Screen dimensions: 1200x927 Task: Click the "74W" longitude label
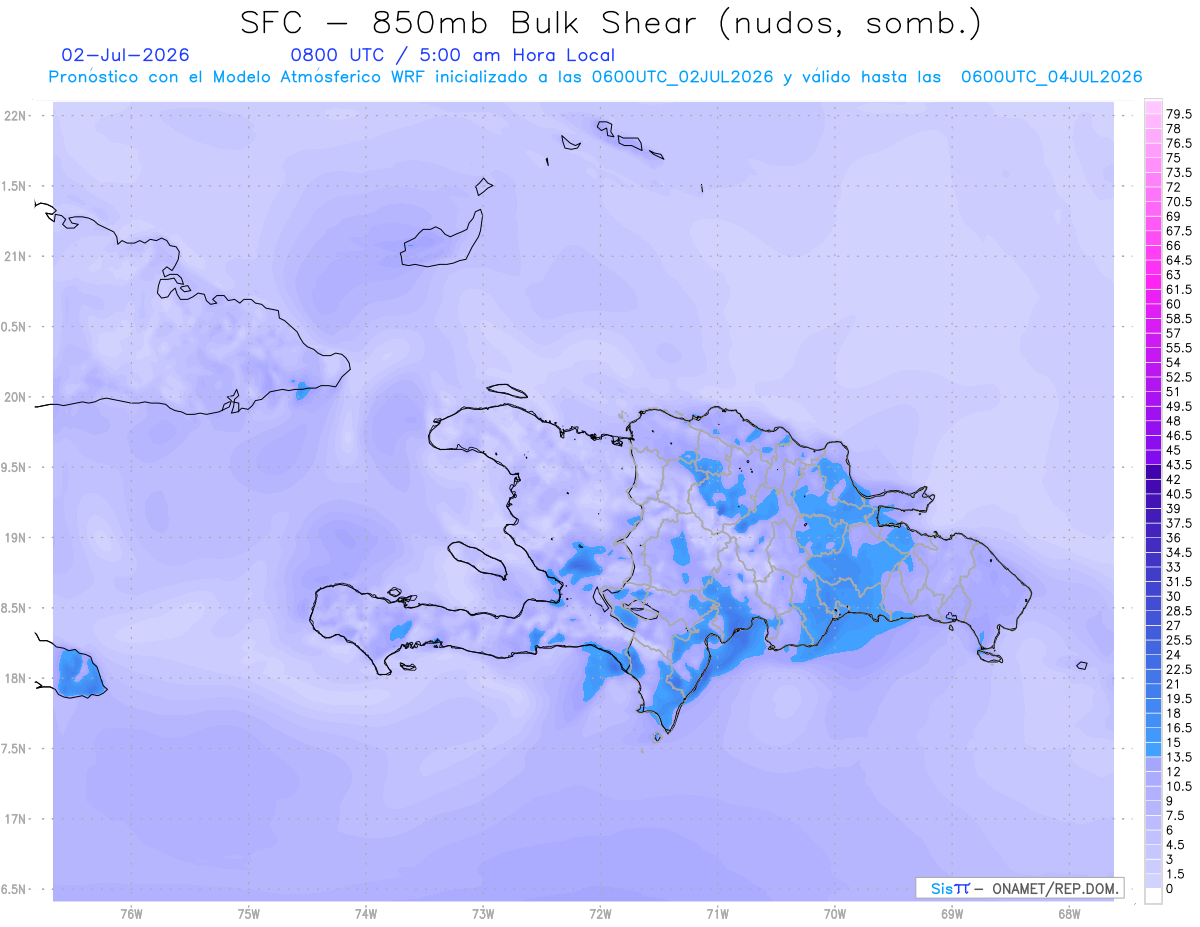coord(365,914)
